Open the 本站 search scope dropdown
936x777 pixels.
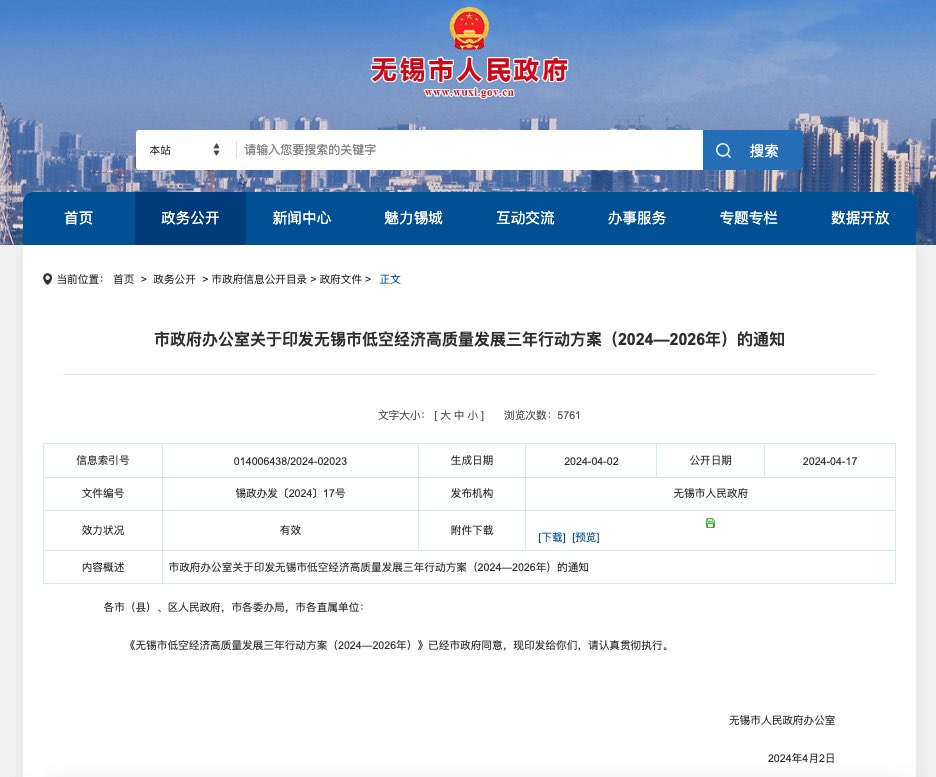click(184, 150)
